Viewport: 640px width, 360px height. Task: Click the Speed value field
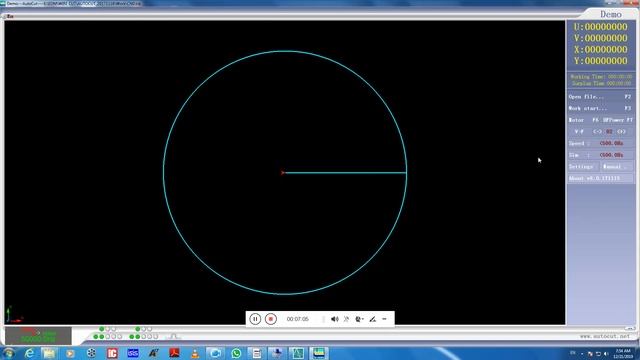pyautogui.click(x=611, y=143)
